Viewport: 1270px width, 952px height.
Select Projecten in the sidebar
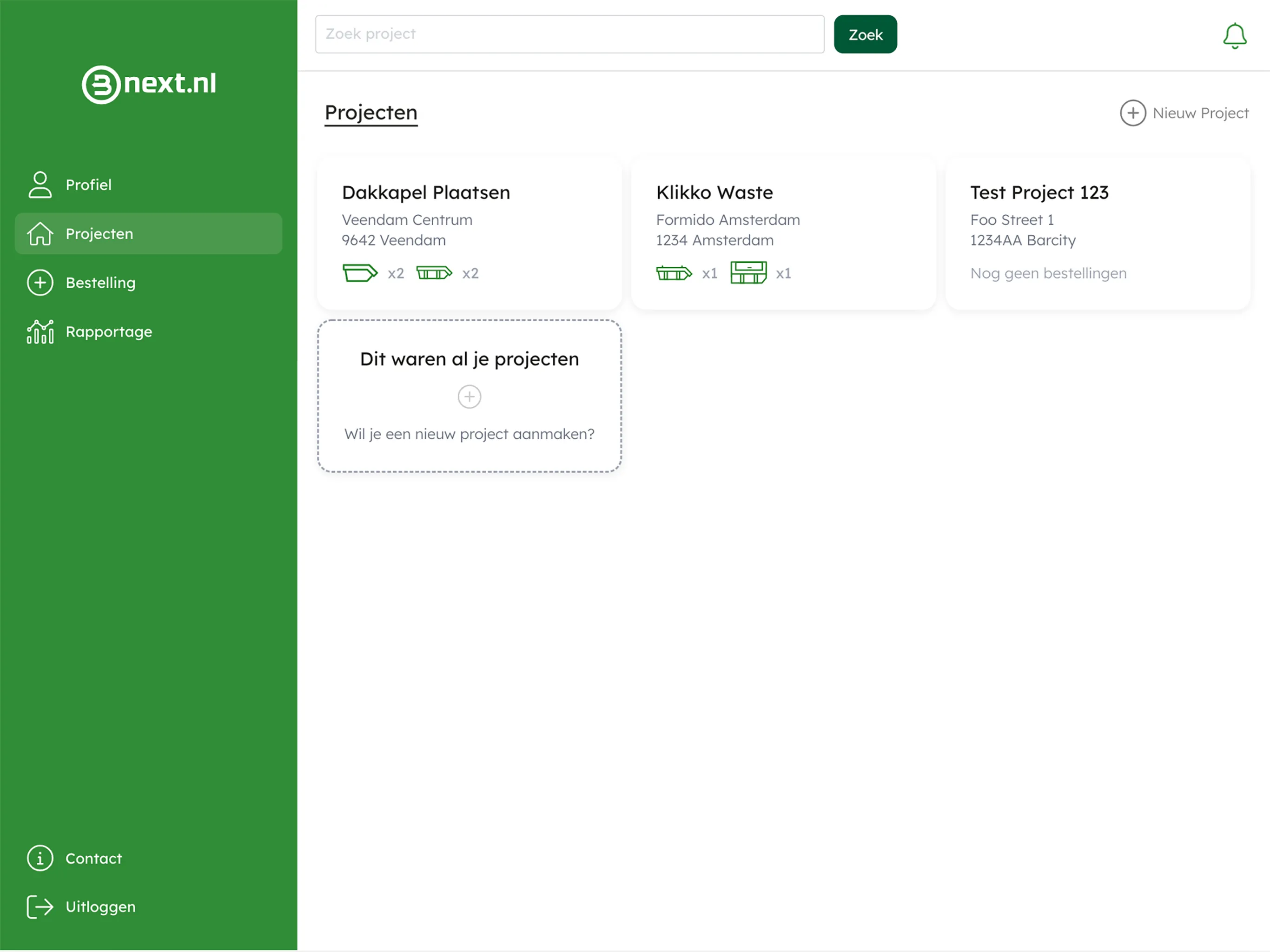tap(148, 234)
